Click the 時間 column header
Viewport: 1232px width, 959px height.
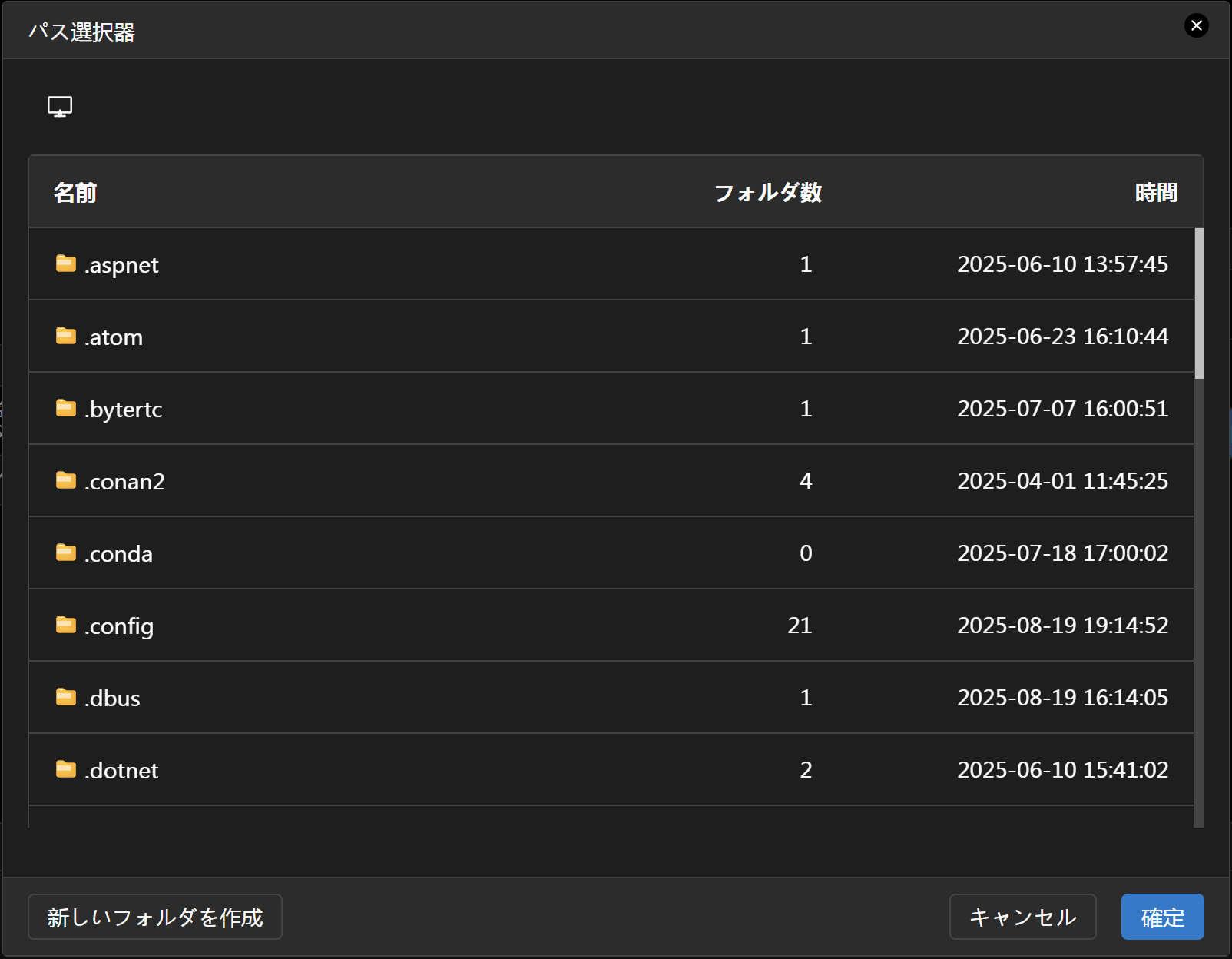pos(1156,192)
